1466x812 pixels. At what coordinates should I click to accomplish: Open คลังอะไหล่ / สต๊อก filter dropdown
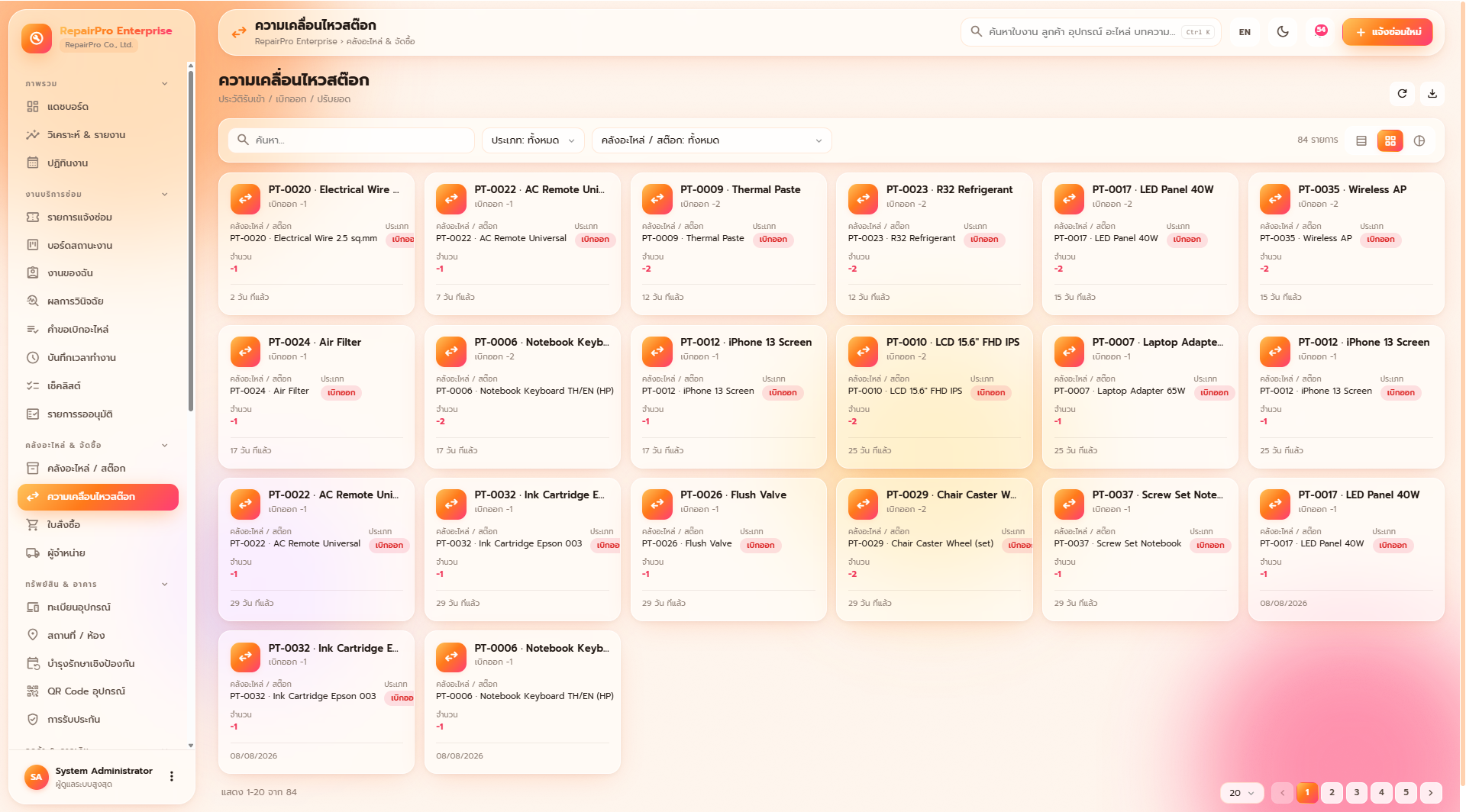[712, 140]
